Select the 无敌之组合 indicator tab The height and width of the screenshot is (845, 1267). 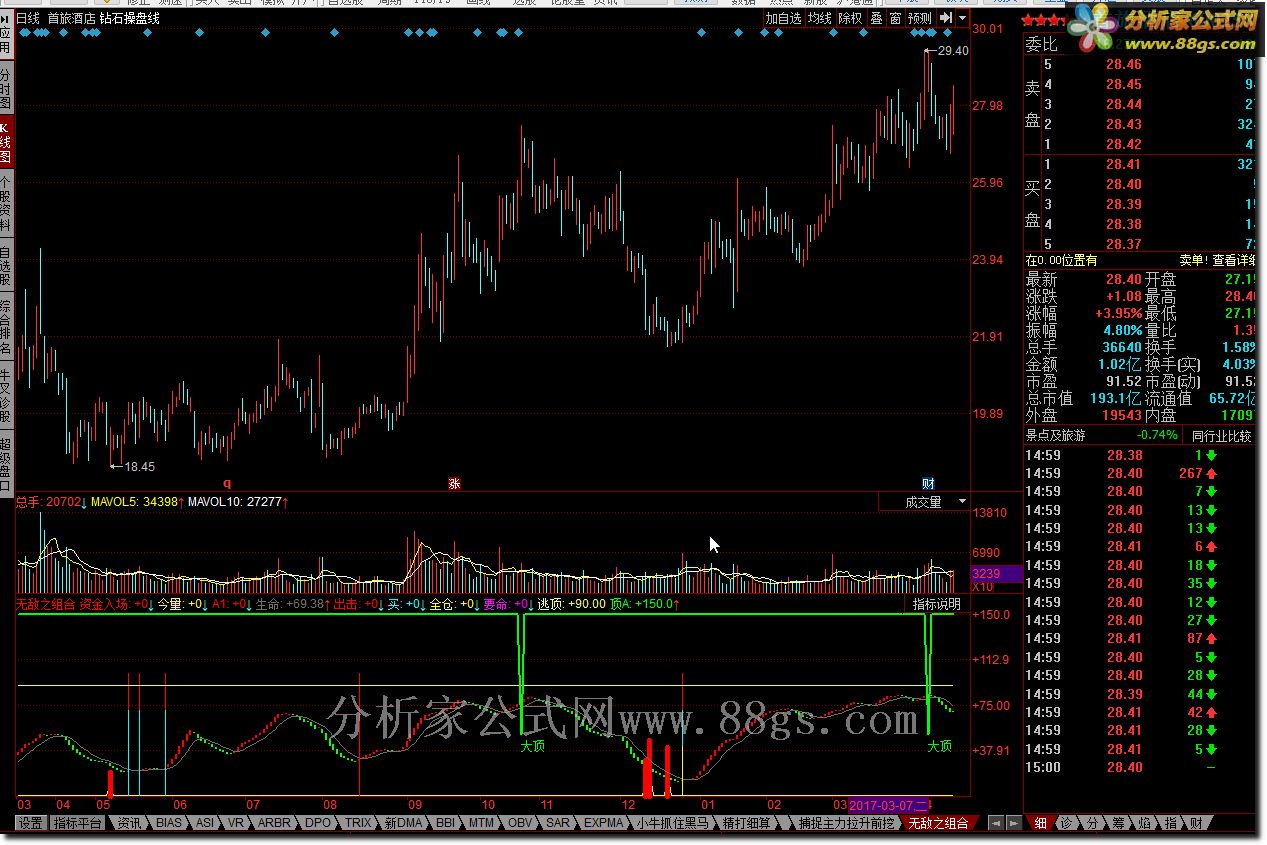[x=939, y=823]
